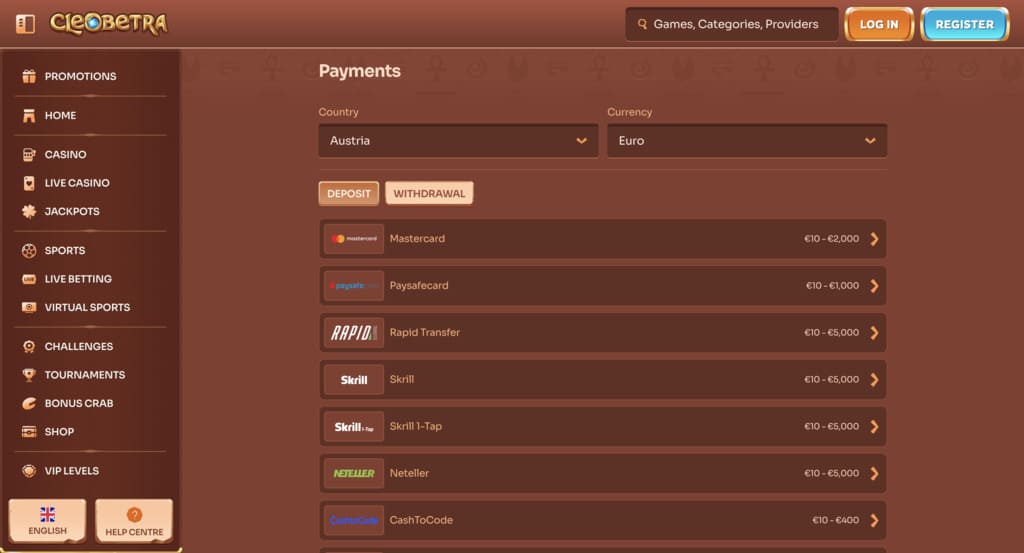Viewport: 1024px width, 553px height.
Task: Open Sports menu item
Action: click(65, 251)
